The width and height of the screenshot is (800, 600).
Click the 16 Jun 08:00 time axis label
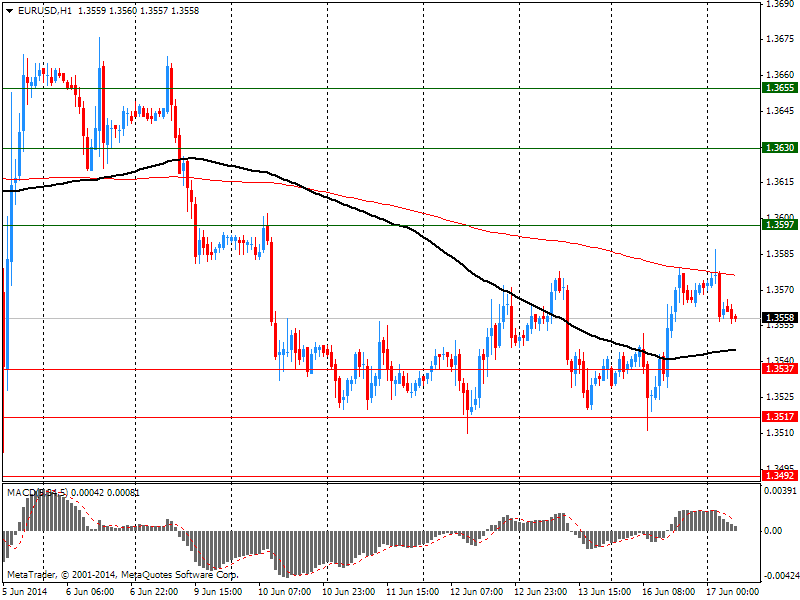pos(669,592)
